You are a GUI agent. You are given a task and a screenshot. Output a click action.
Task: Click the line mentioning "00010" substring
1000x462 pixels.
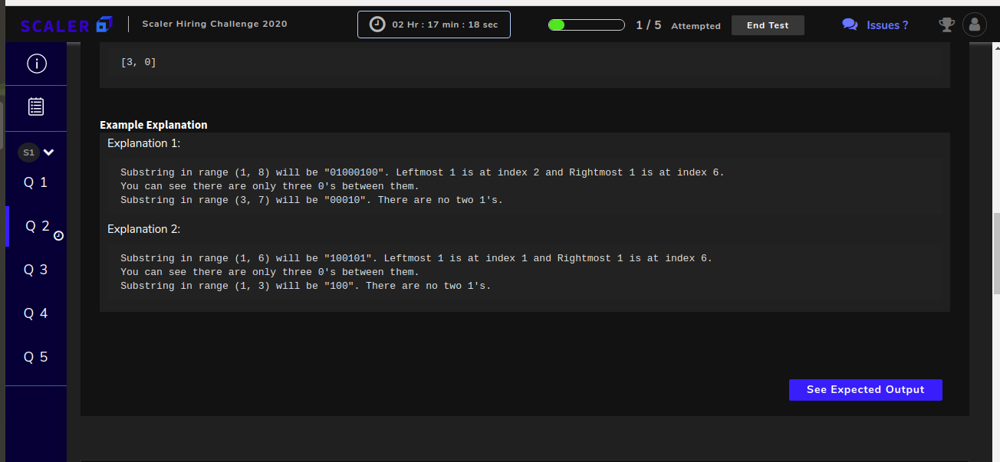click(312, 200)
